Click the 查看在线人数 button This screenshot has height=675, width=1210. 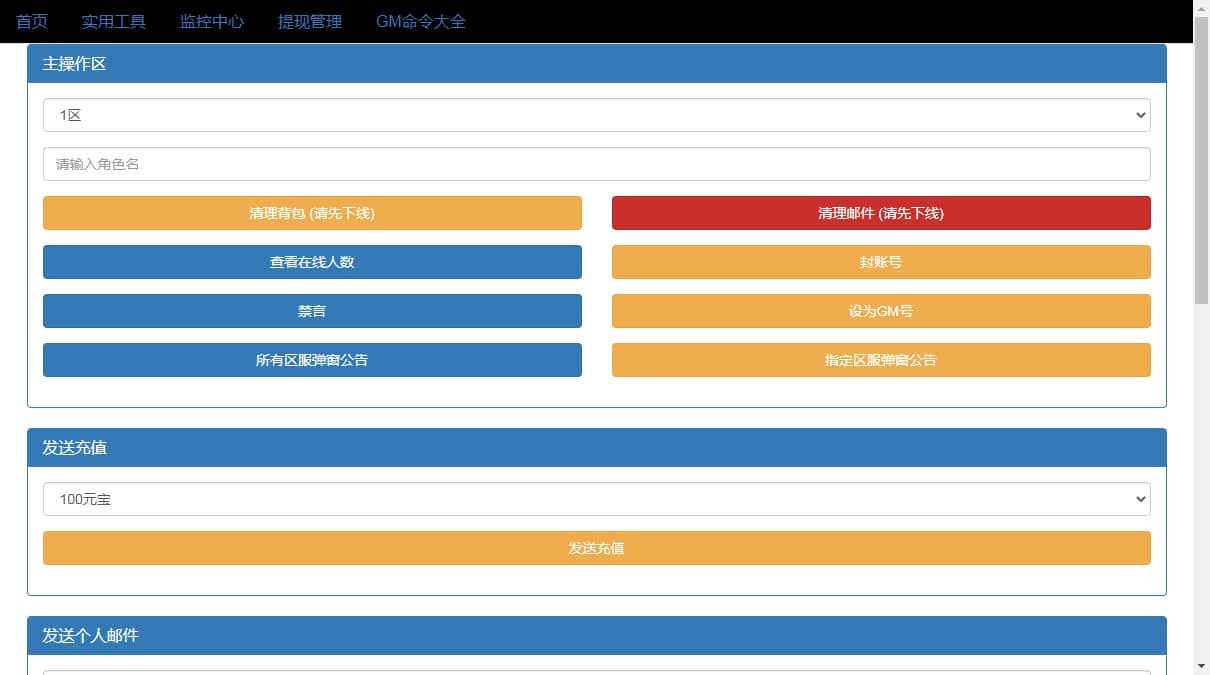312,262
